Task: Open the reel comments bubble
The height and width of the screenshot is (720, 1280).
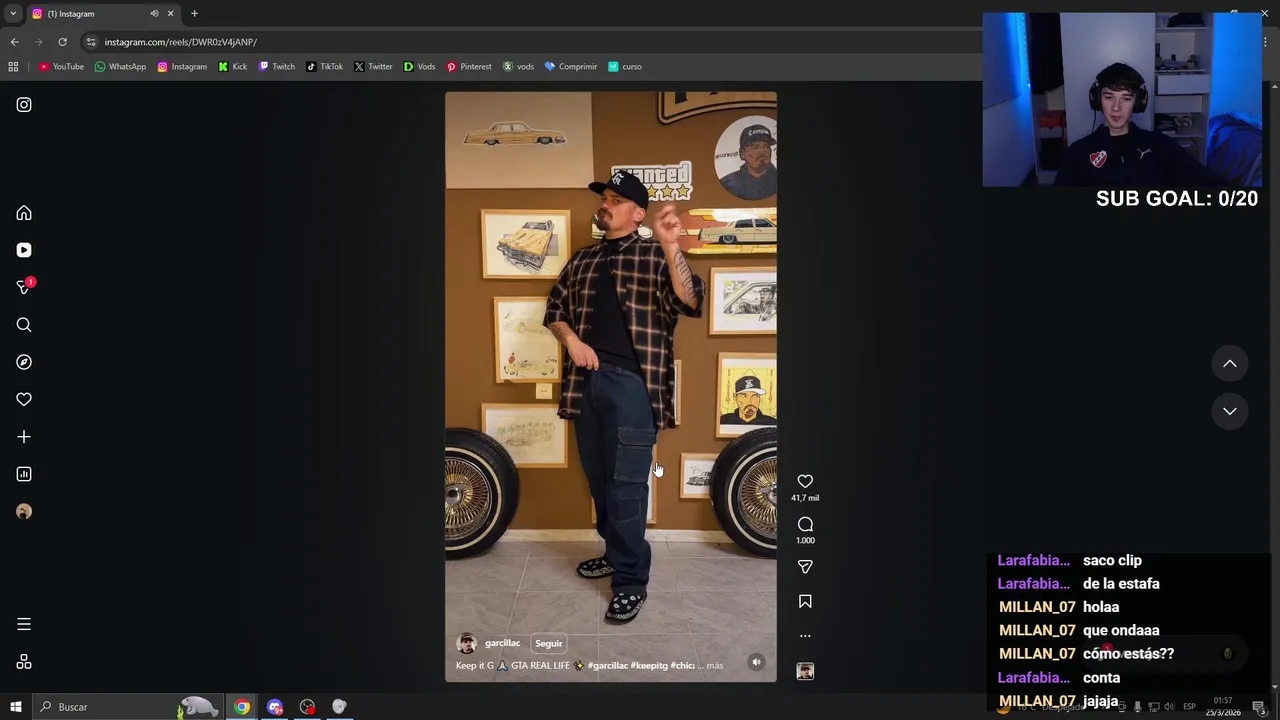Action: coord(805,524)
